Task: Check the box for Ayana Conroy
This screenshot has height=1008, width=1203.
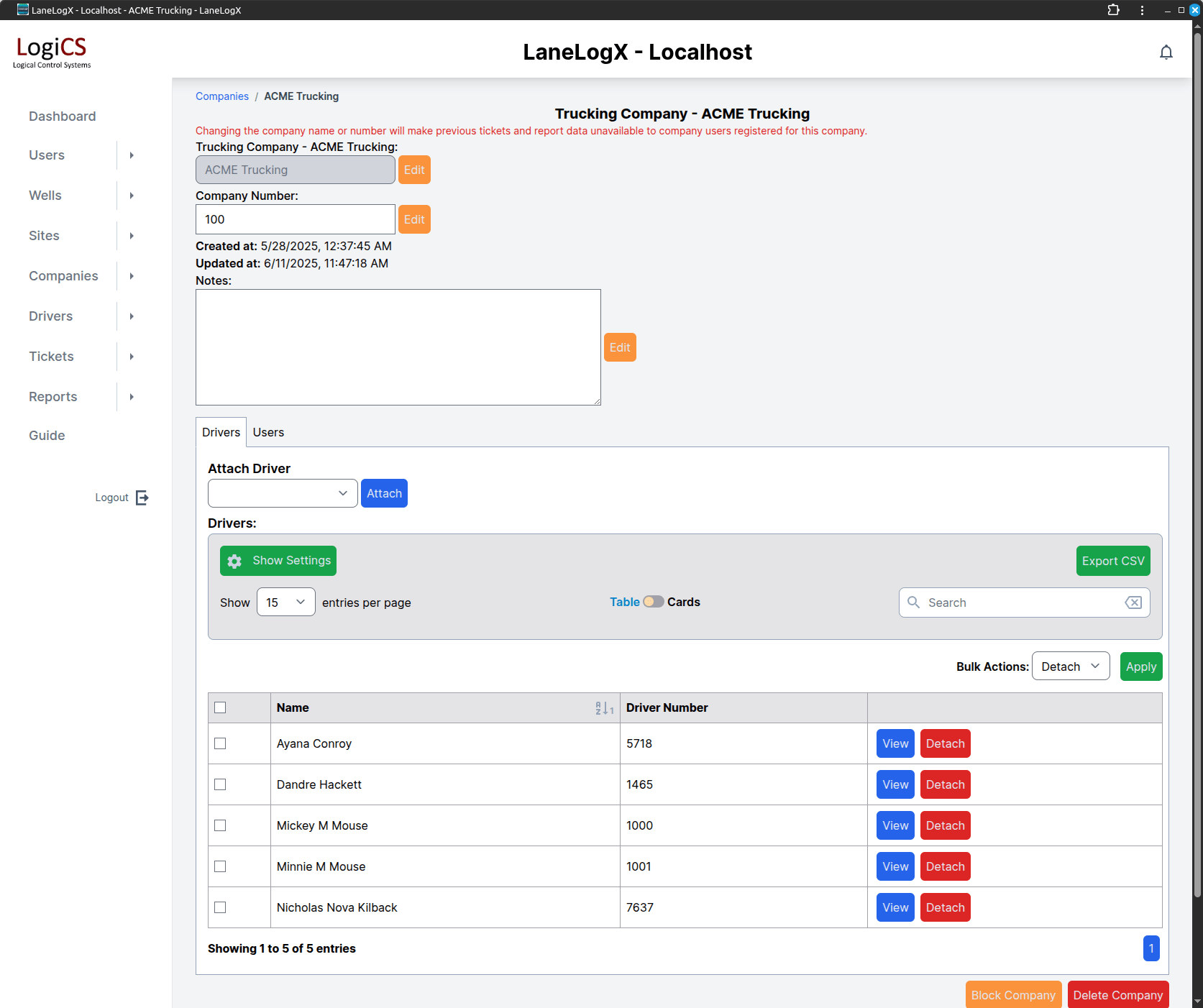Action: pos(220,743)
